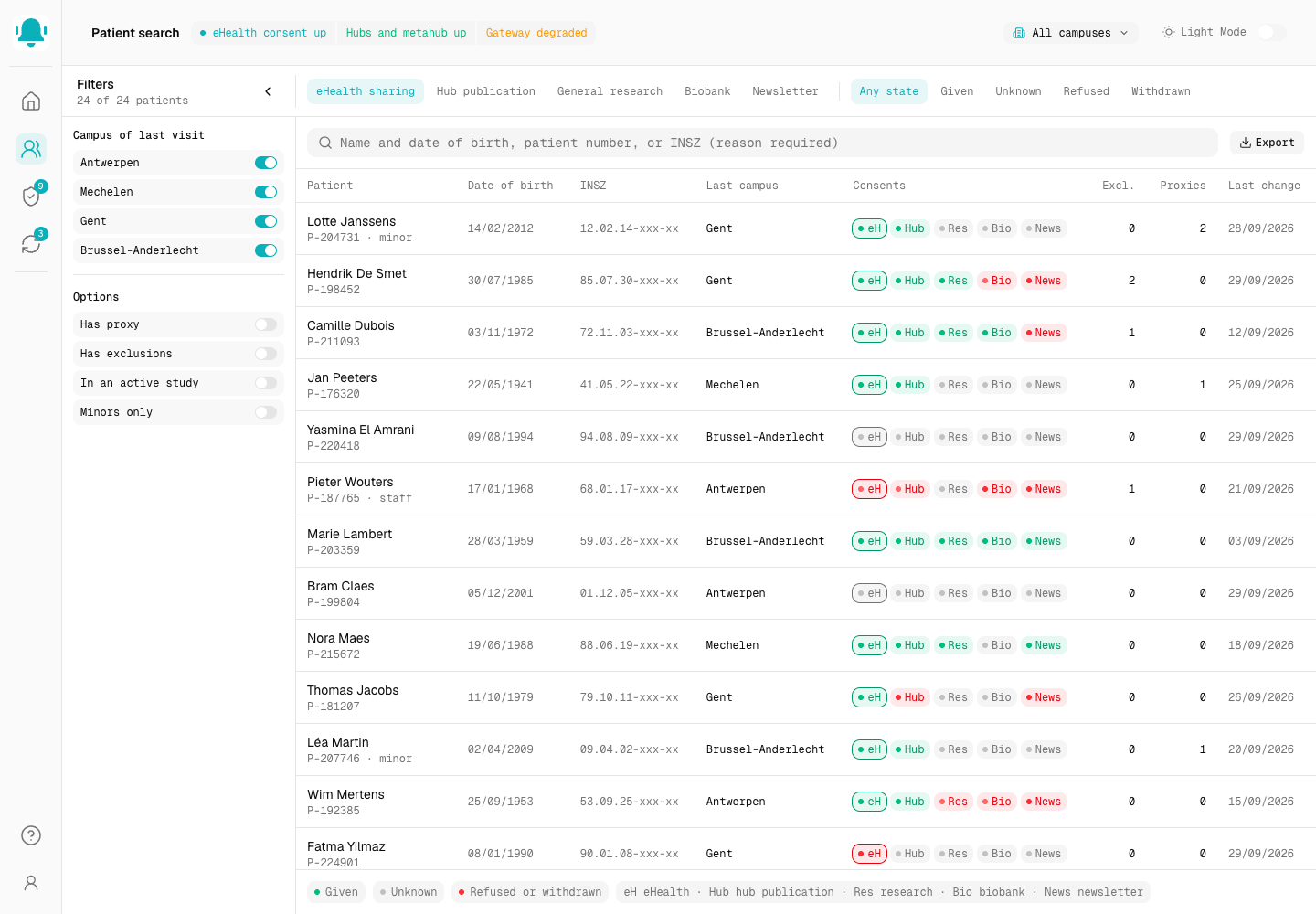Open the shield checks icon with badge 9
The image size is (1316, 914).
[31, 196]
